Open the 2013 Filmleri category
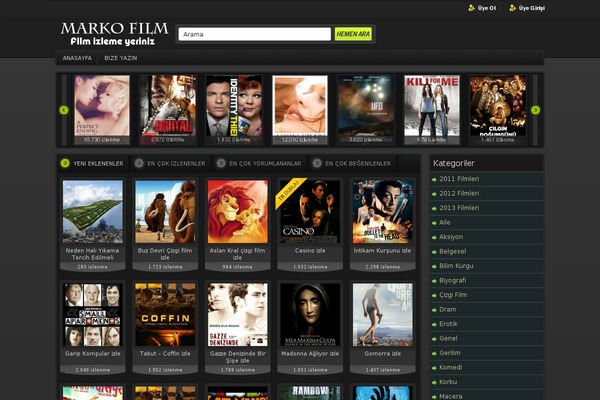Viewport: 600px width, 400px height. 459,208
